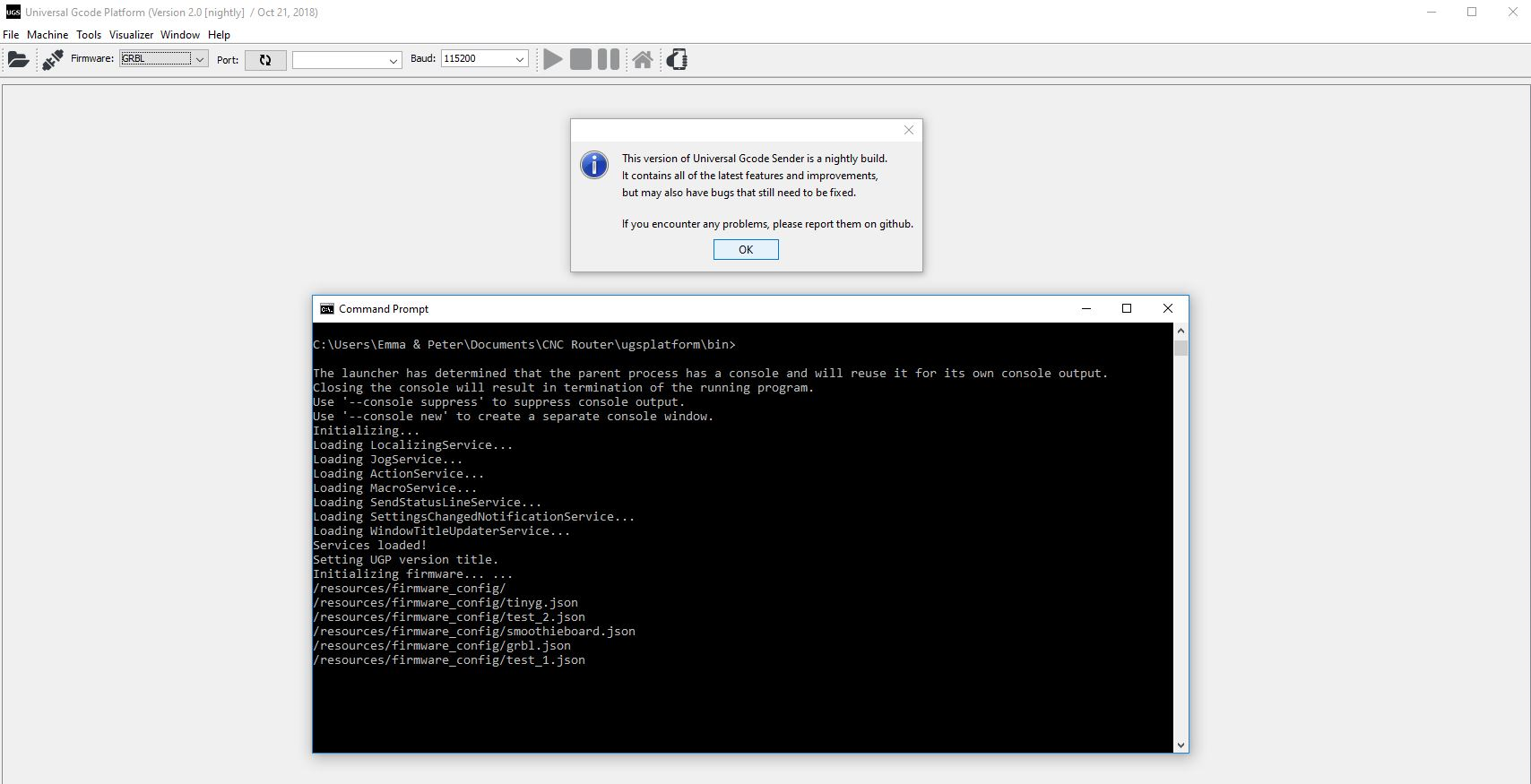
Task: Click the test_1.json console line
Action: (449, 659)
